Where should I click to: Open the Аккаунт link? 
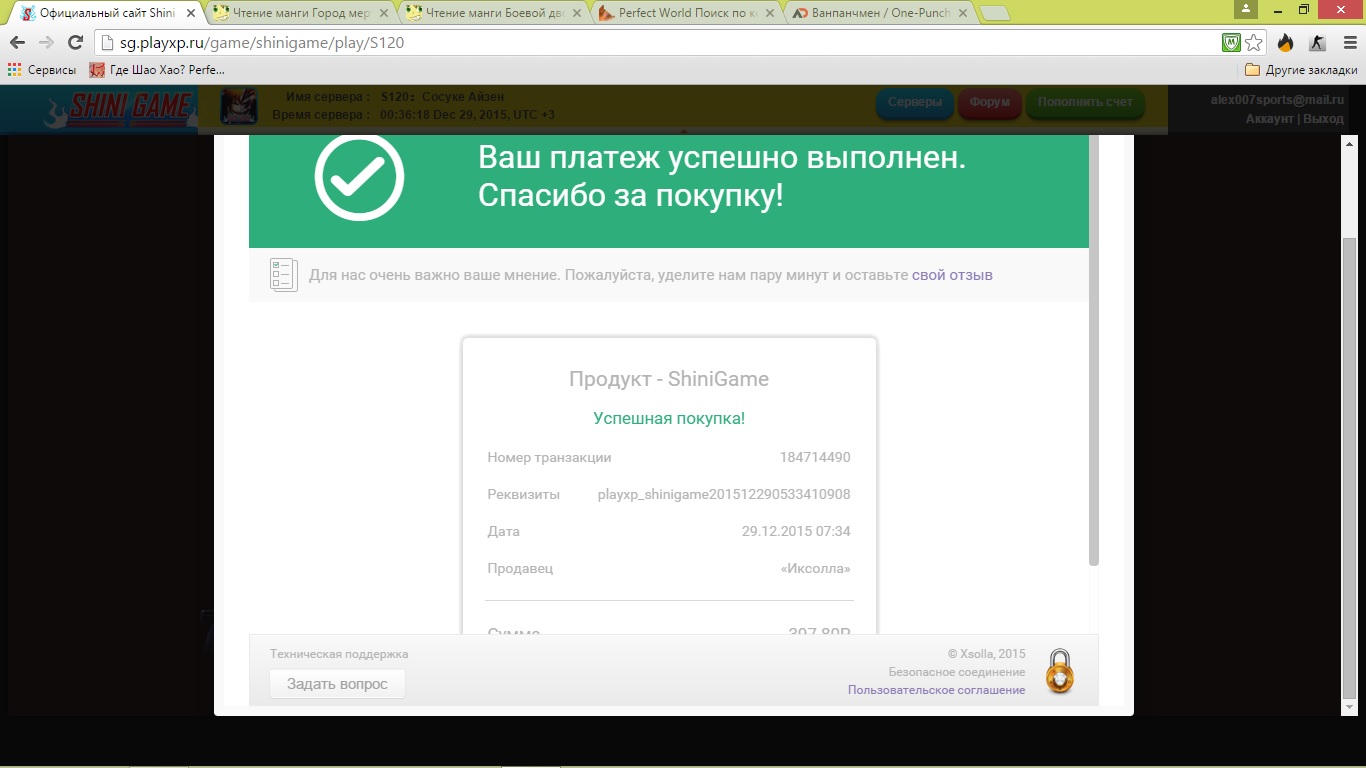(x=1270, y=119)
